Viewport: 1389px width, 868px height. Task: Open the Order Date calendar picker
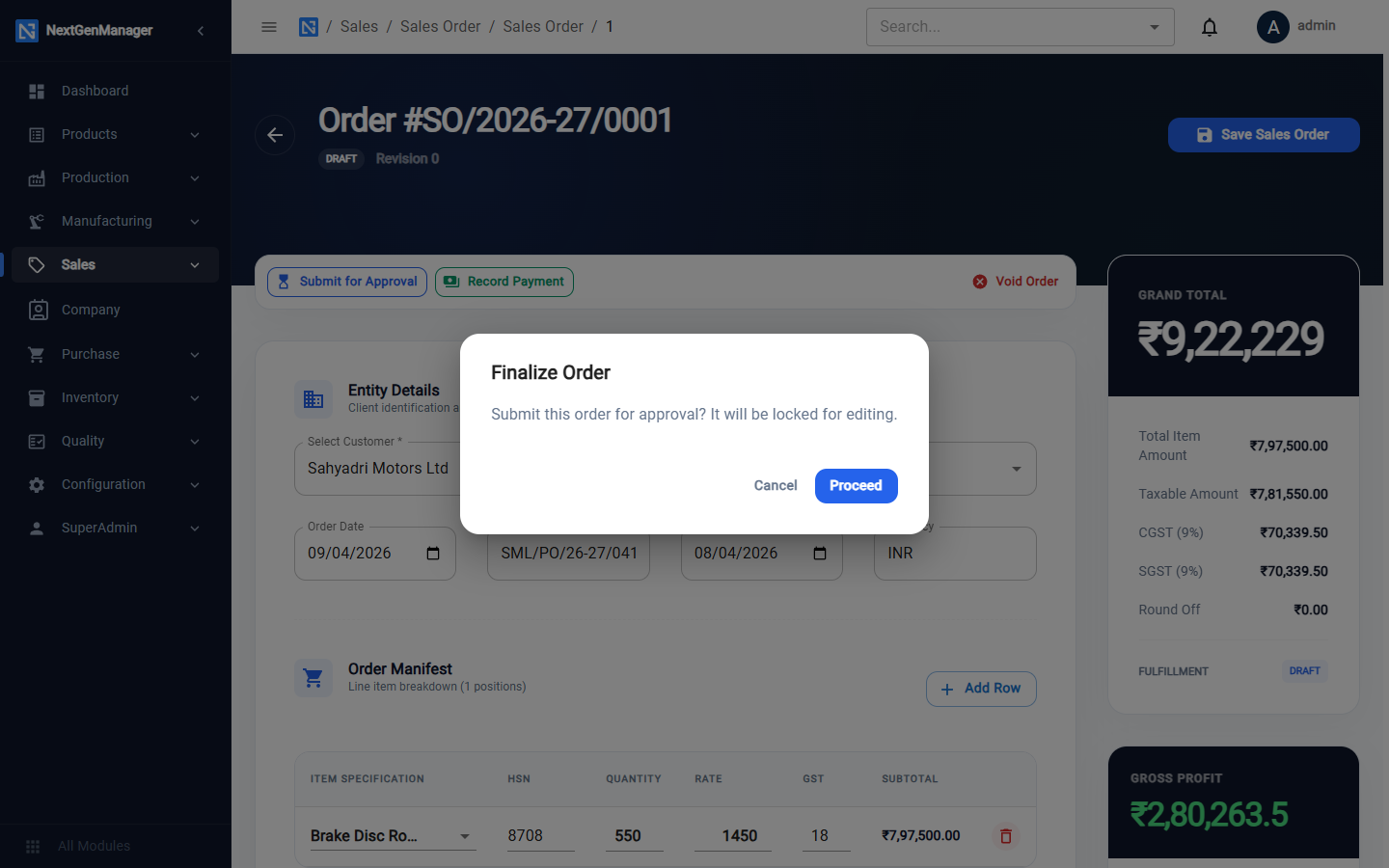(433, 554)
